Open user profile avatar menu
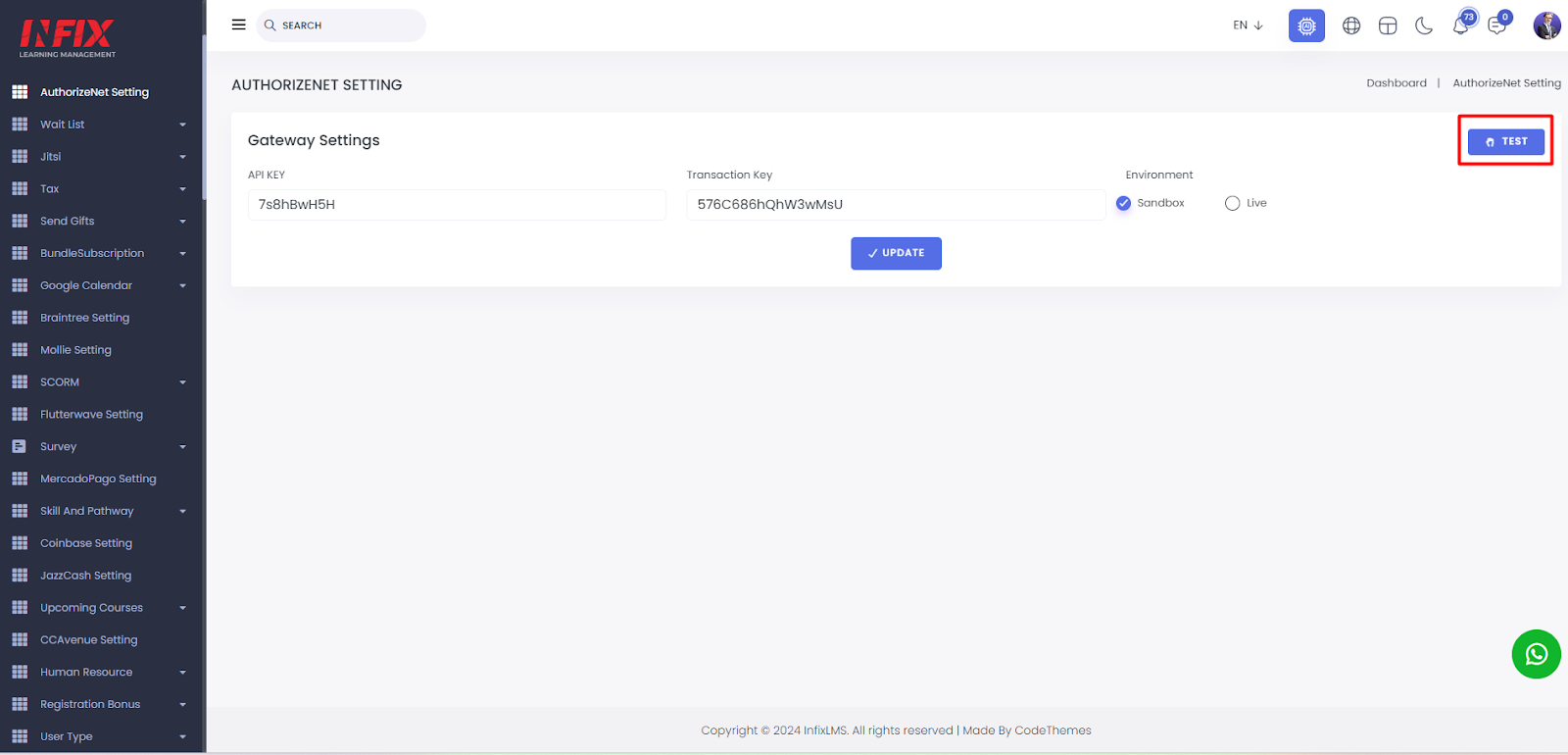Image resolution: width=1568 pixels, height=755 pixels. tap(1546, 25)
